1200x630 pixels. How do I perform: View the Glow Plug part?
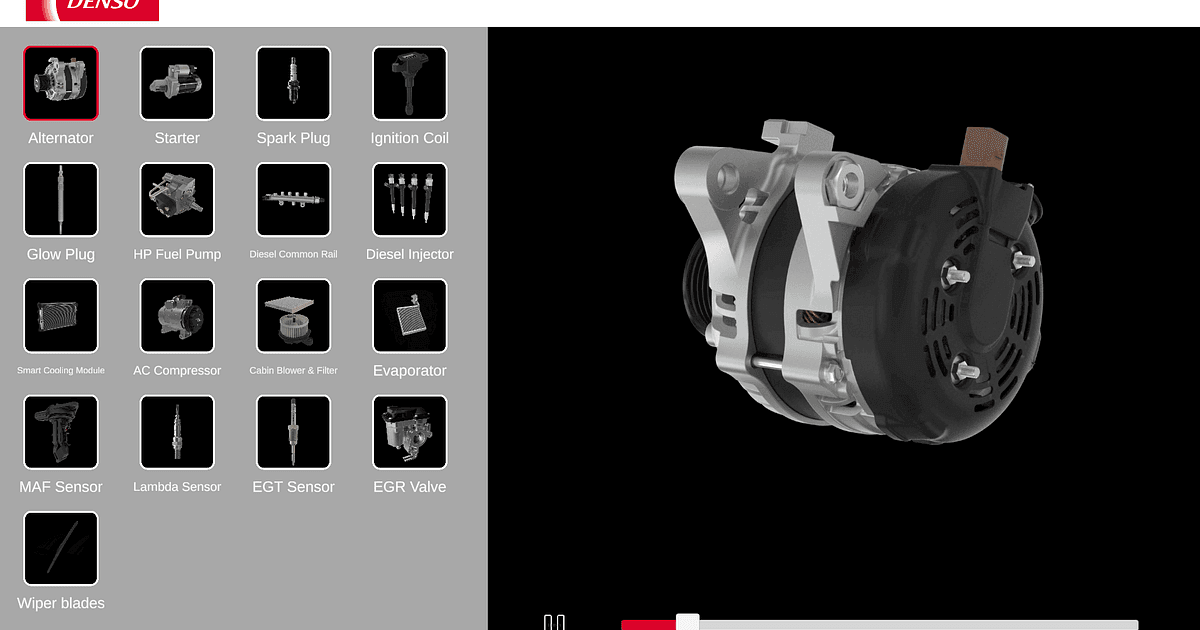pyautogui.click(x=60, y=199)
